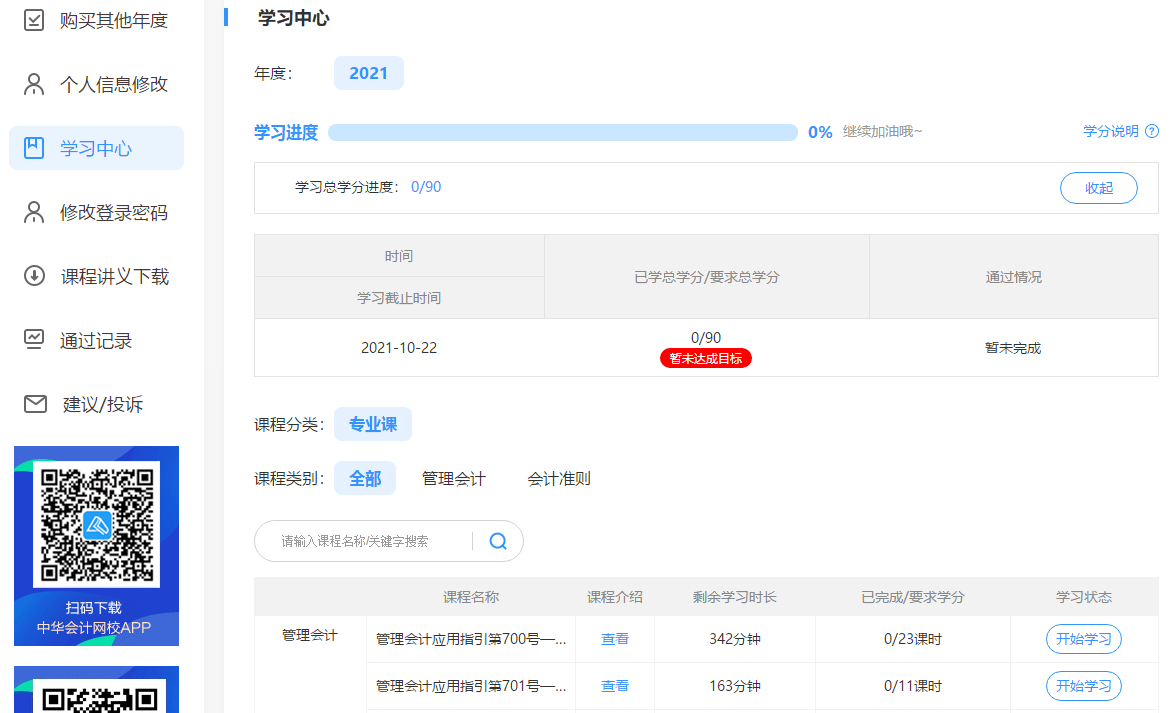Click the red 暂未达成目标 badge
The height and width of the screenshot is (713, 1172).
pos(706,359)
